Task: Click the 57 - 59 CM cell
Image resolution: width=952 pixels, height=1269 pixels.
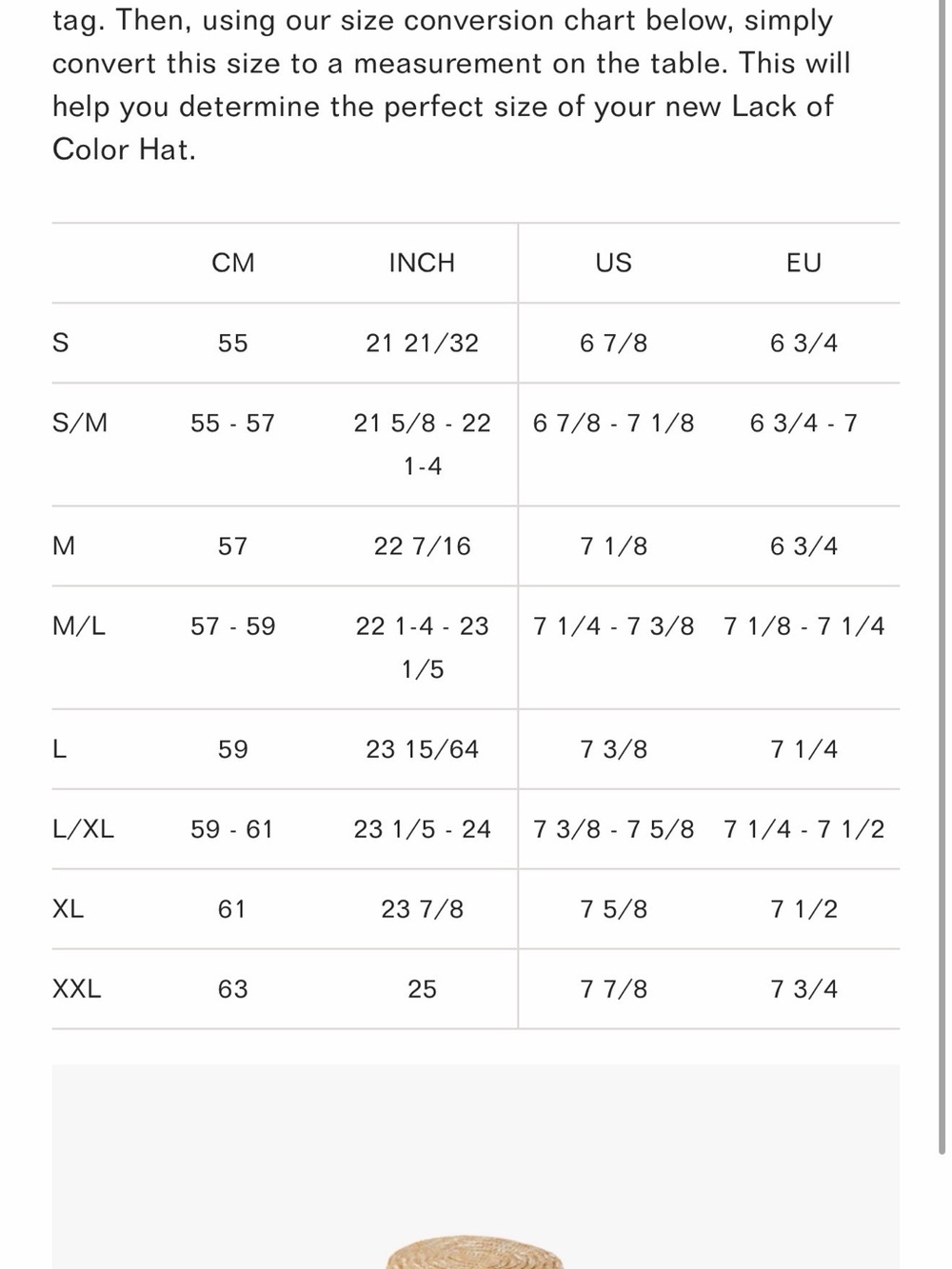Action: (233, 626)
